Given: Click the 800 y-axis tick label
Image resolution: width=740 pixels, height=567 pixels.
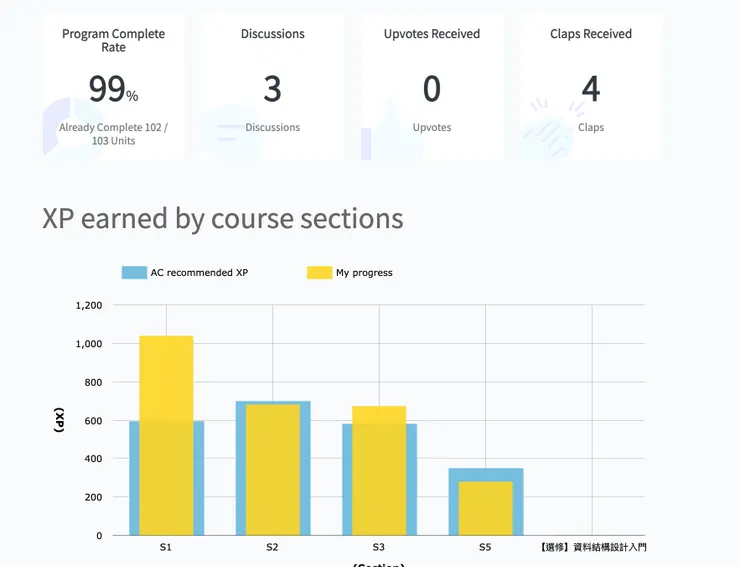Looking at the screenshot, I should (93, 382).
